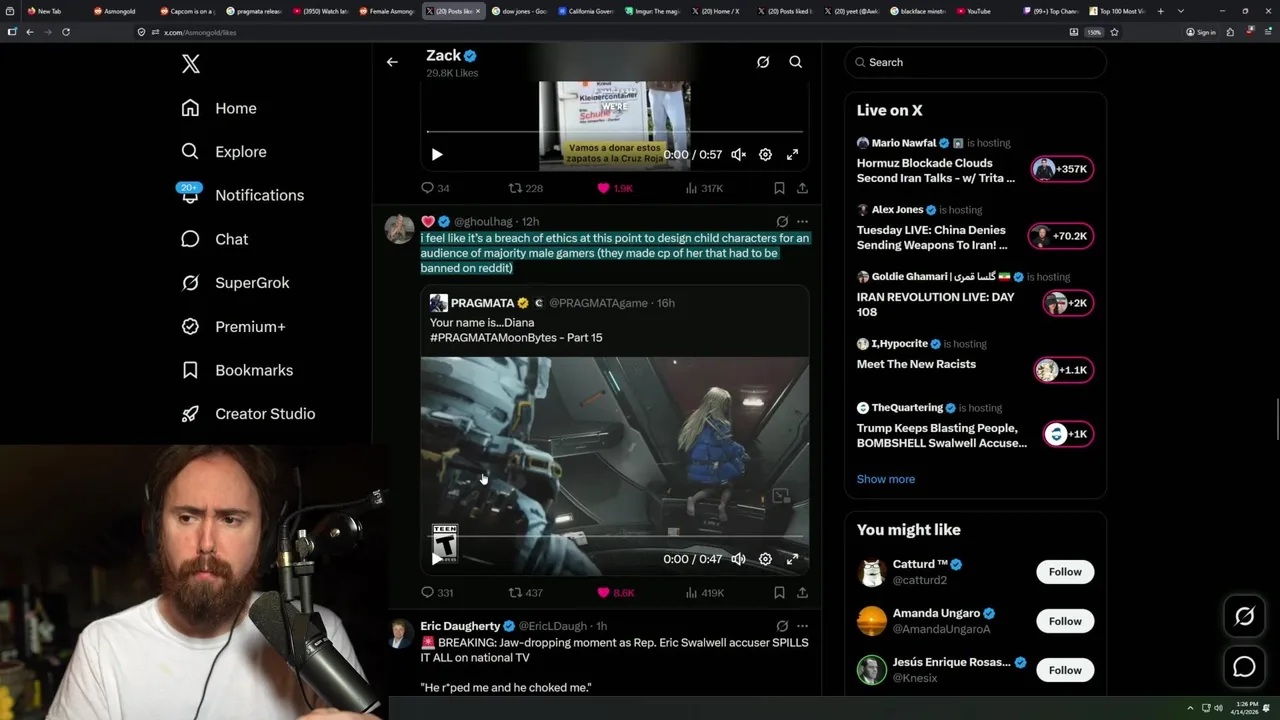This screenshot has height=720, width=1280.
Task: Switch to the YouTube browser tab
Action: tap(979, 11)
